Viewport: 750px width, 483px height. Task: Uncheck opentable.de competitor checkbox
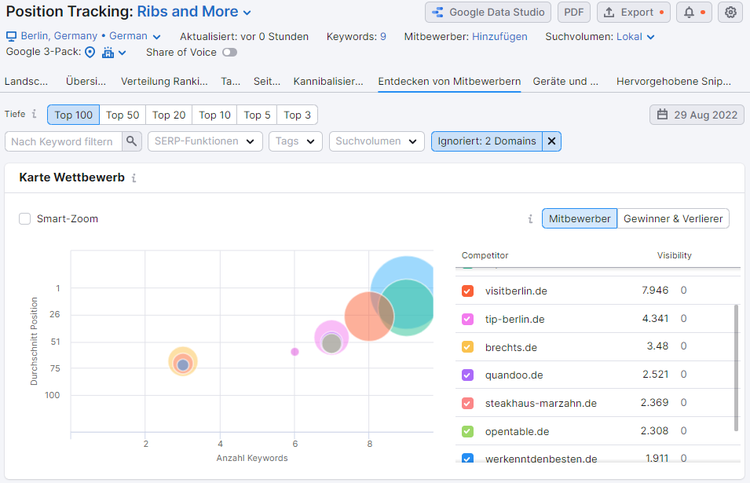coord(467,431)
